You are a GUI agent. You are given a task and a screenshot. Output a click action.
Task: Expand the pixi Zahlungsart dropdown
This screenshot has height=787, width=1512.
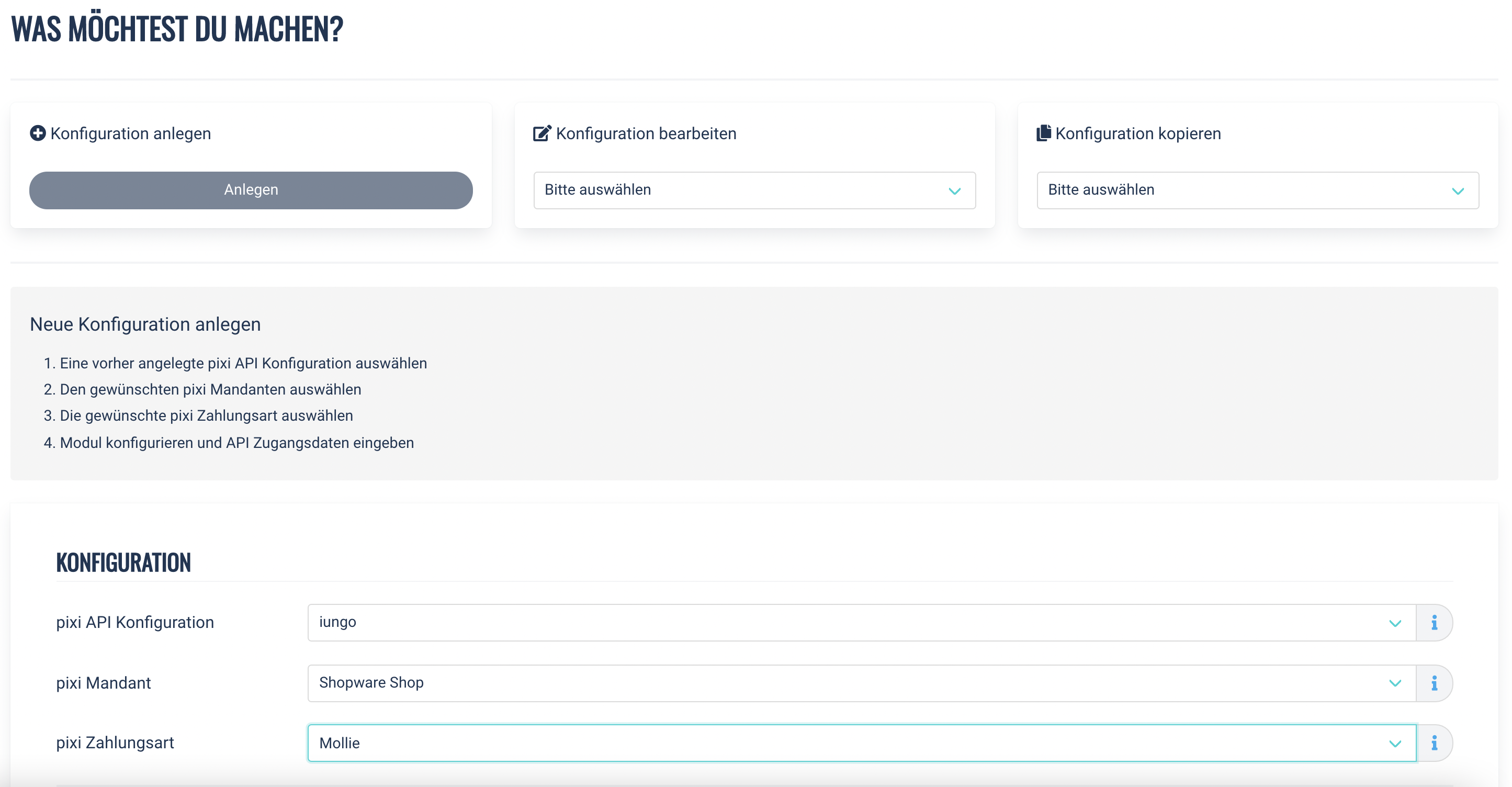(x=862, y=743)
